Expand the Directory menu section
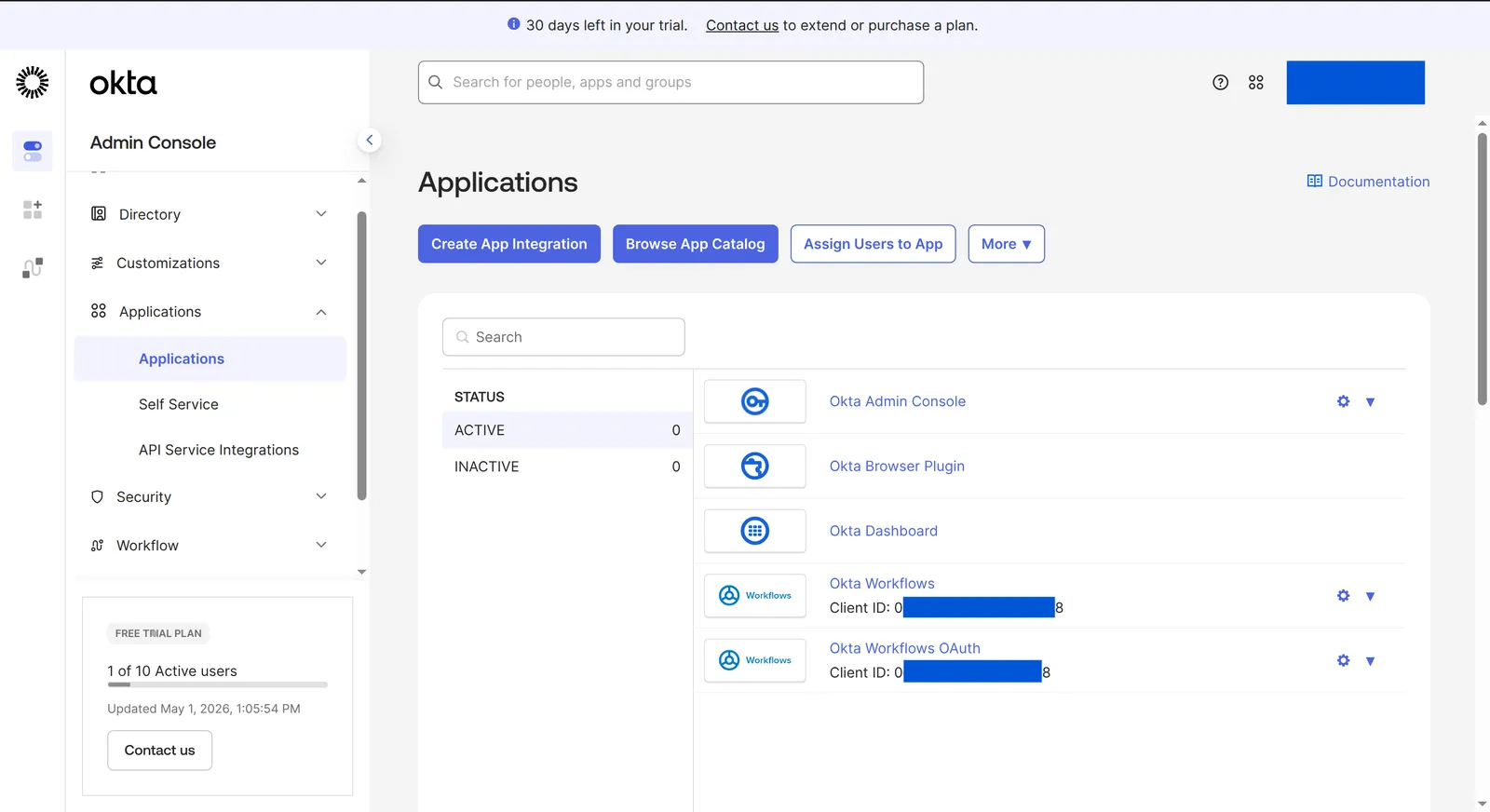This screenshot has width=1490, height=812. point(210,214)
